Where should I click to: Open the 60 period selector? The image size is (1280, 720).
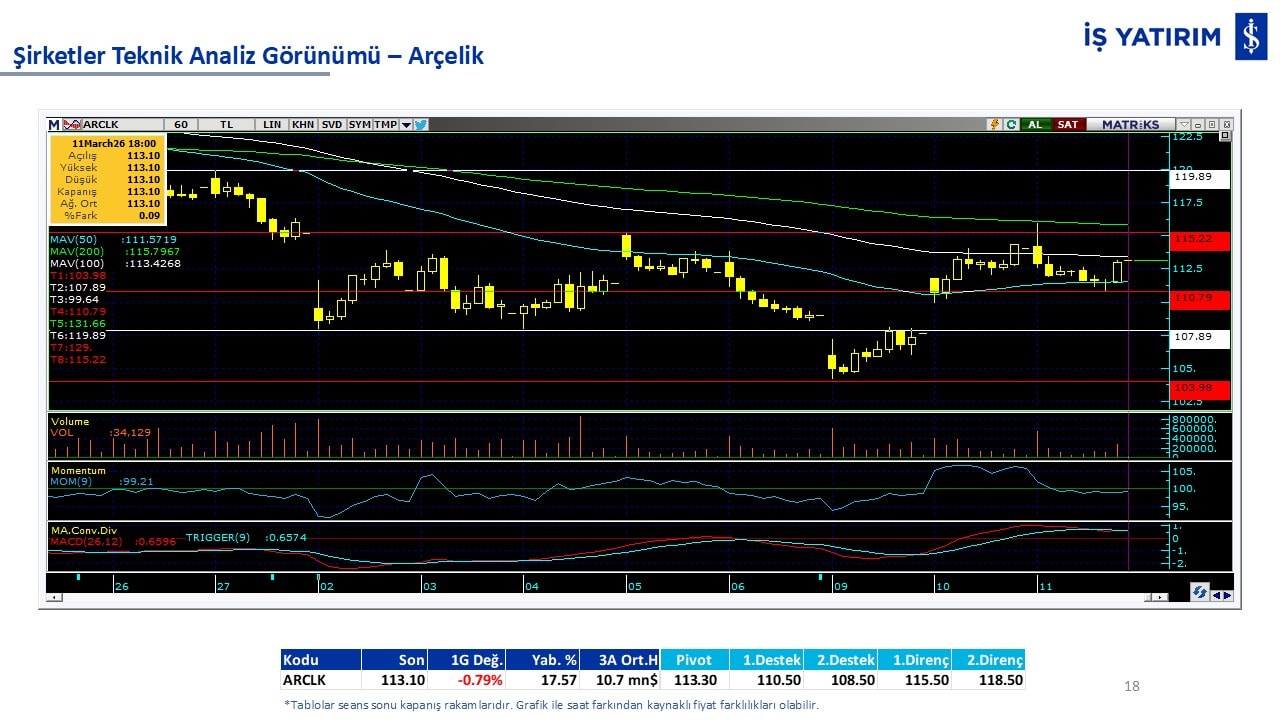click(181, 125)
